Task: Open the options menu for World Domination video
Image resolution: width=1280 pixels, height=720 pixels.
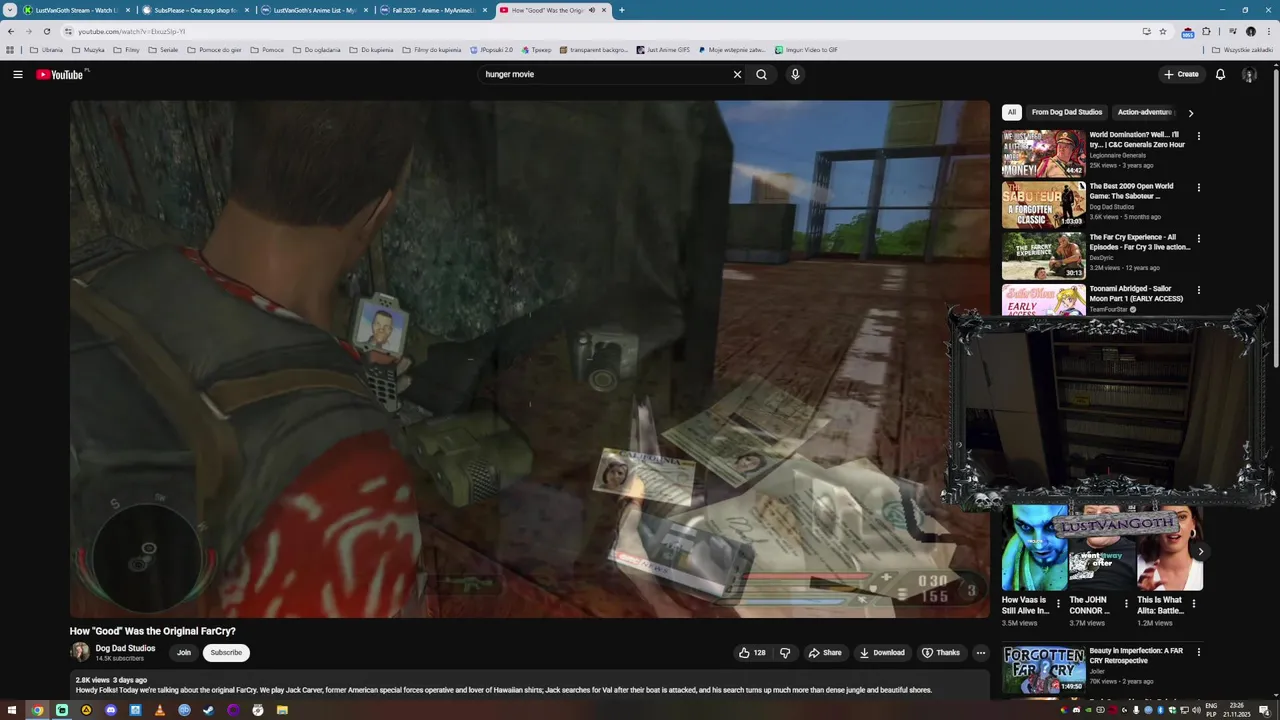Action: pos(1199,136)
